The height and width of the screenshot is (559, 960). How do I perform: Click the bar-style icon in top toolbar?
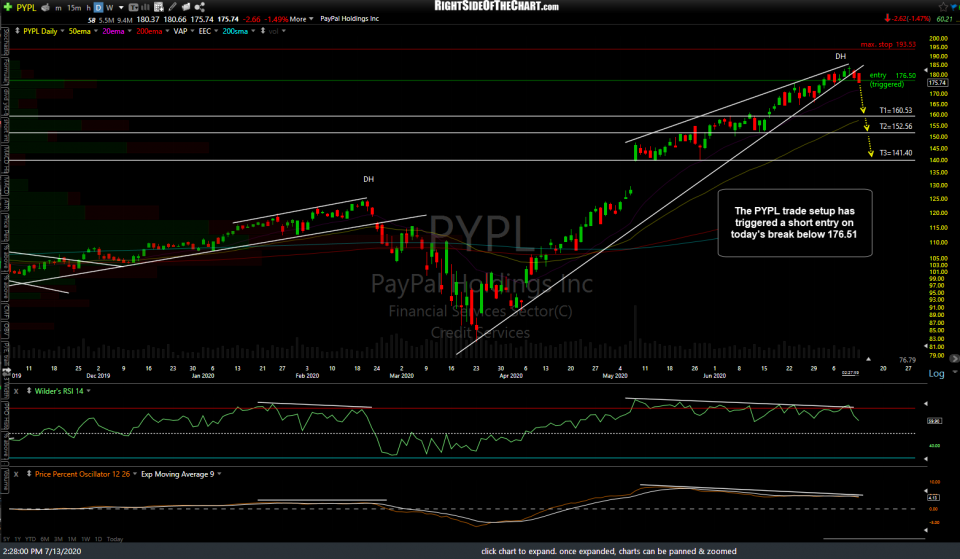[x=146, y=7]
